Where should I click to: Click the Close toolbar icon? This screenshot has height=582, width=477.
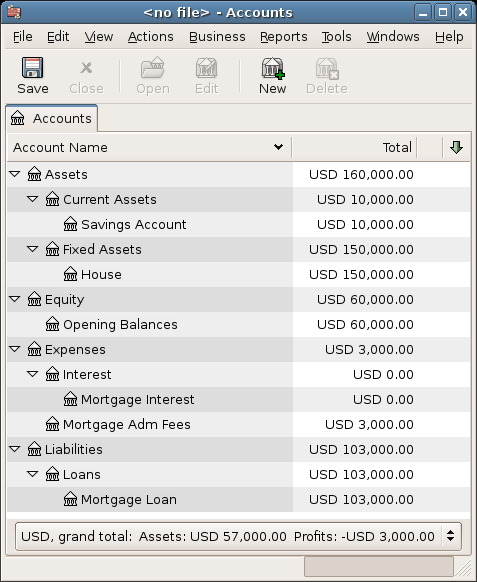tap(86, 68)
